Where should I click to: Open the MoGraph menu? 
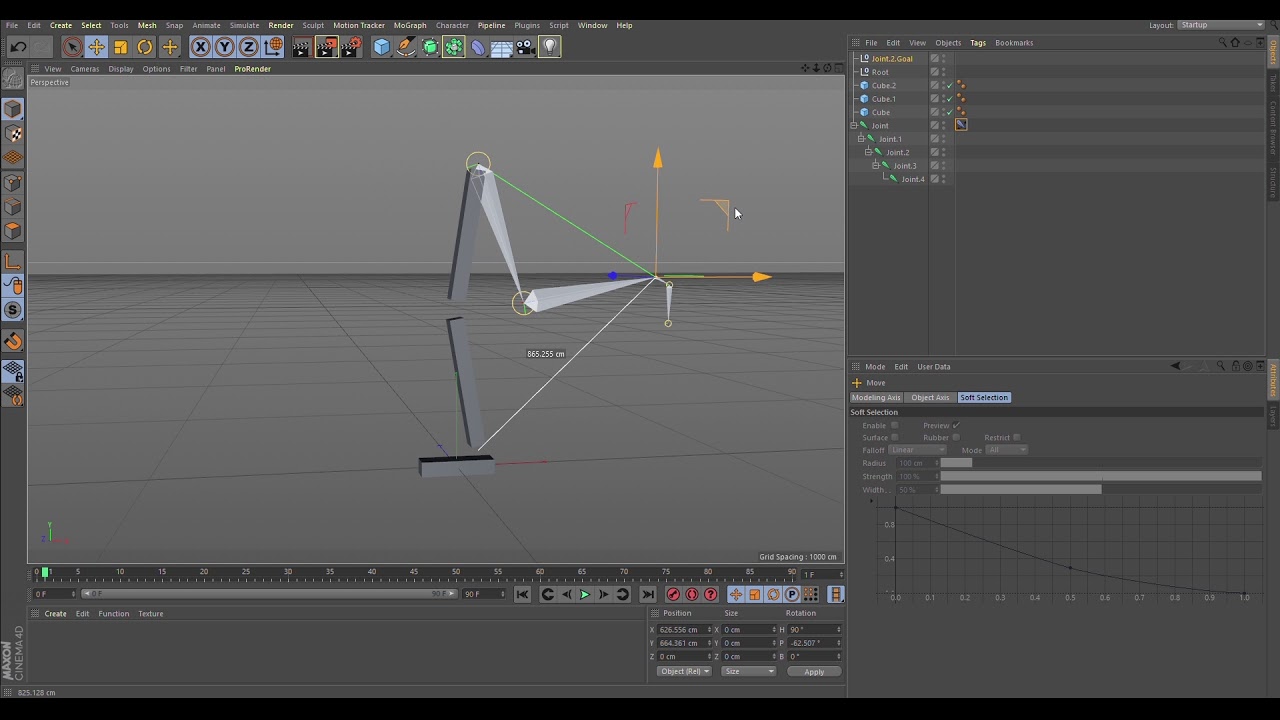tap(410, 25)
